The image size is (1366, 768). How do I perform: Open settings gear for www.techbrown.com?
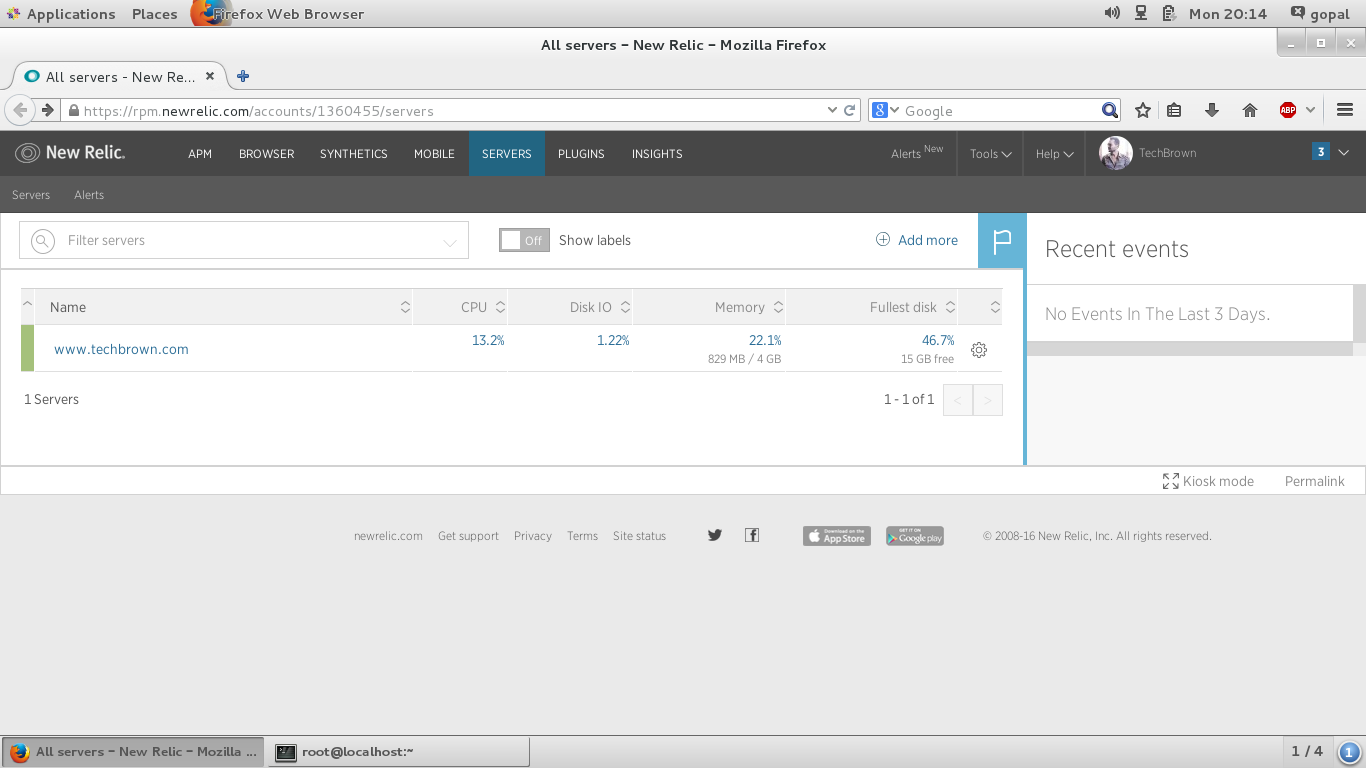point(979,350)
